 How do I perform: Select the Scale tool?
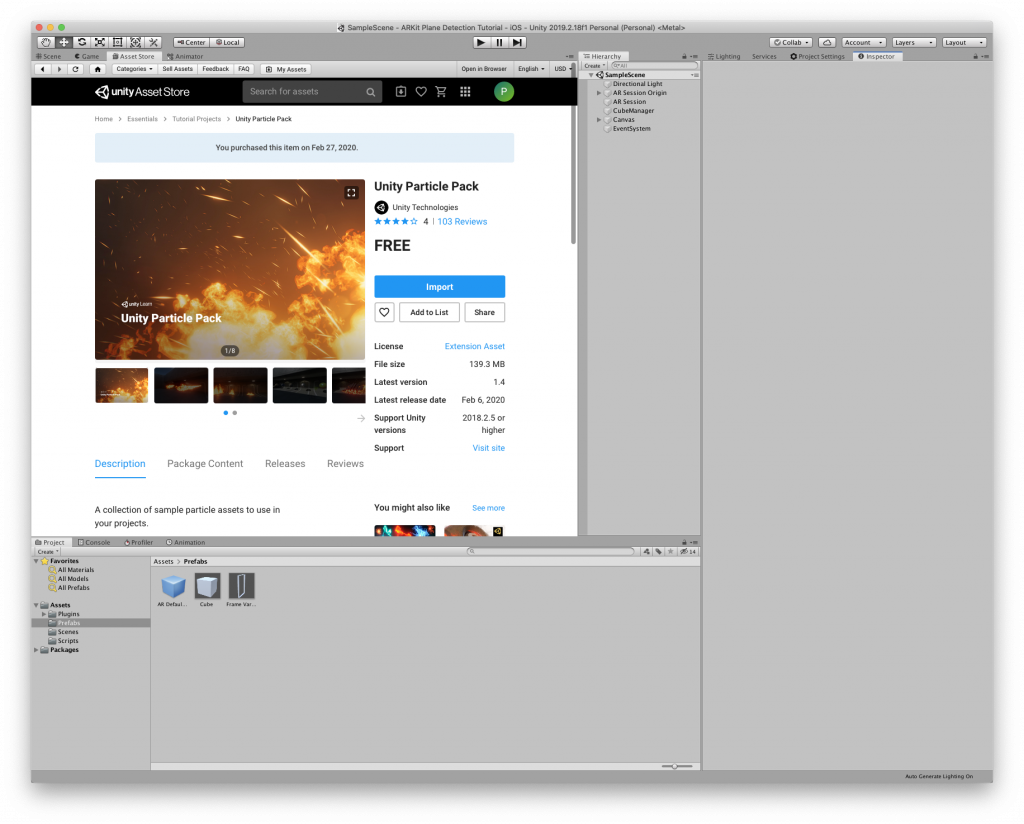[100, 42]
